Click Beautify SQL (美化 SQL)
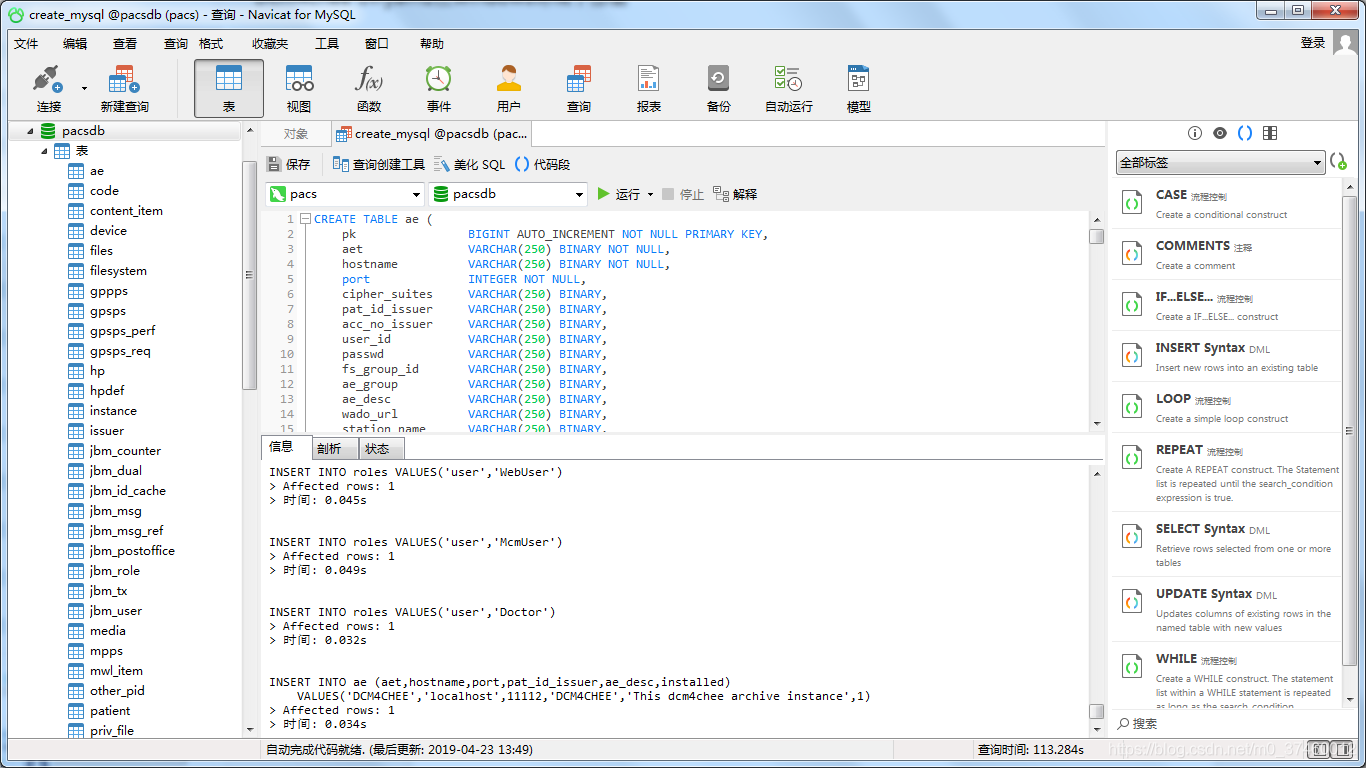Viewport: 1366px width, 768px height. pos(469,164)
